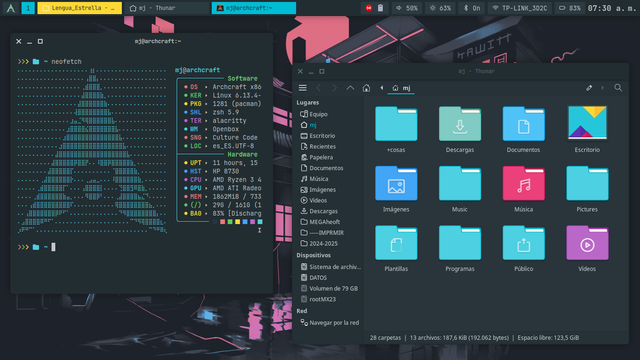Image resolution: width=640 pixels, height=360 pixels.
Task: Open the Imágenes folder icon
Action: point(396,183)
